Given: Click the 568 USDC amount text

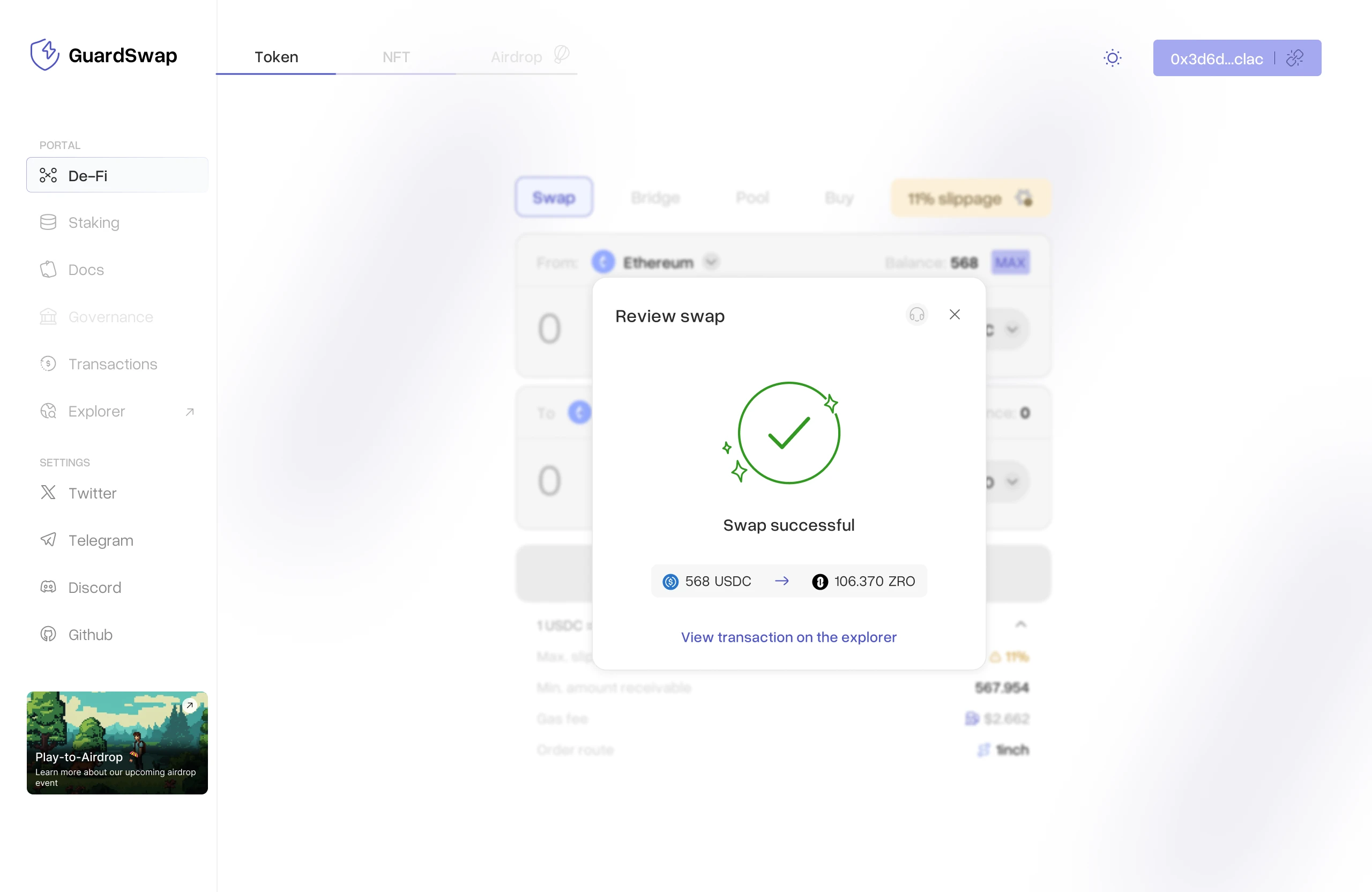Looking at the screenshot, I should (x=718, y=581).
